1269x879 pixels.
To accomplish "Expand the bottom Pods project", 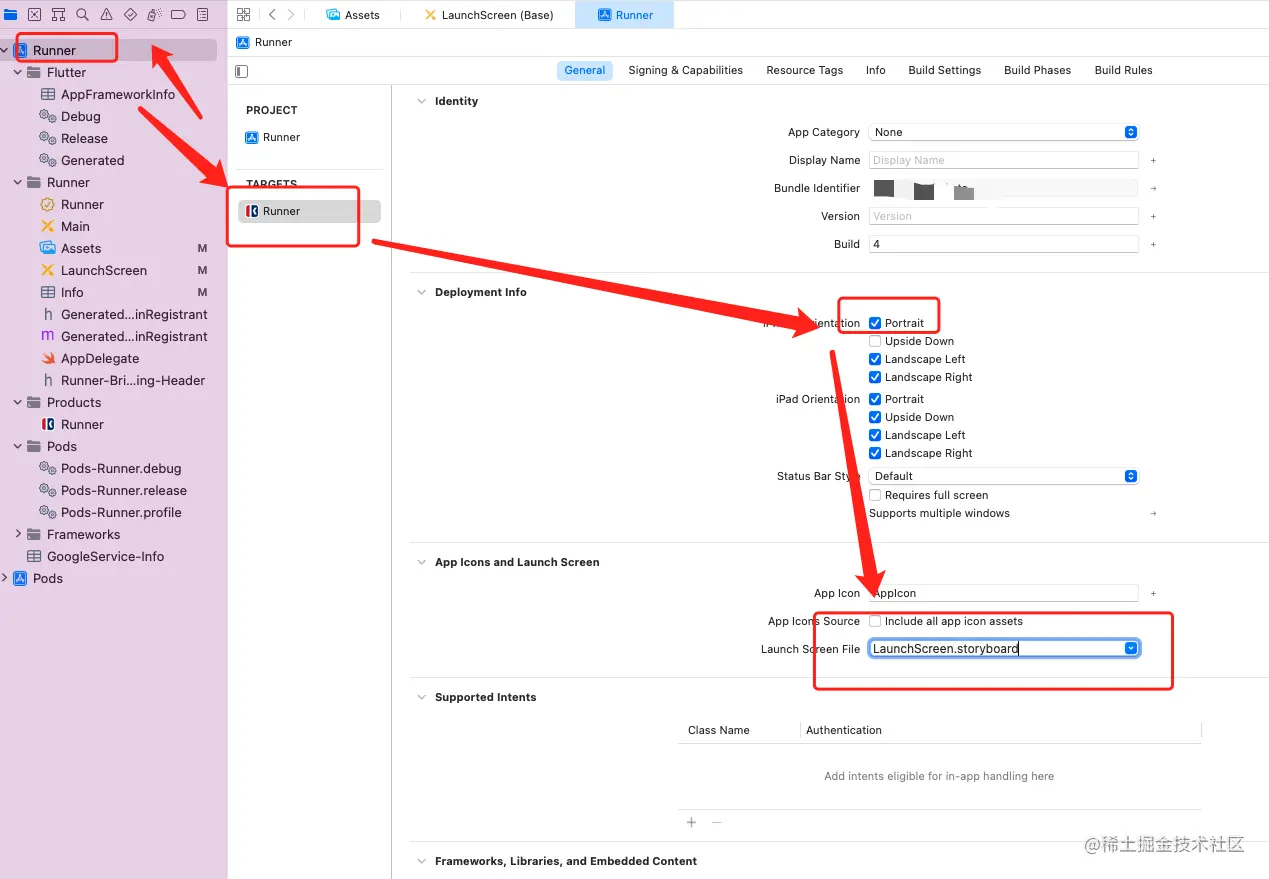I will (x=5, y=578).
